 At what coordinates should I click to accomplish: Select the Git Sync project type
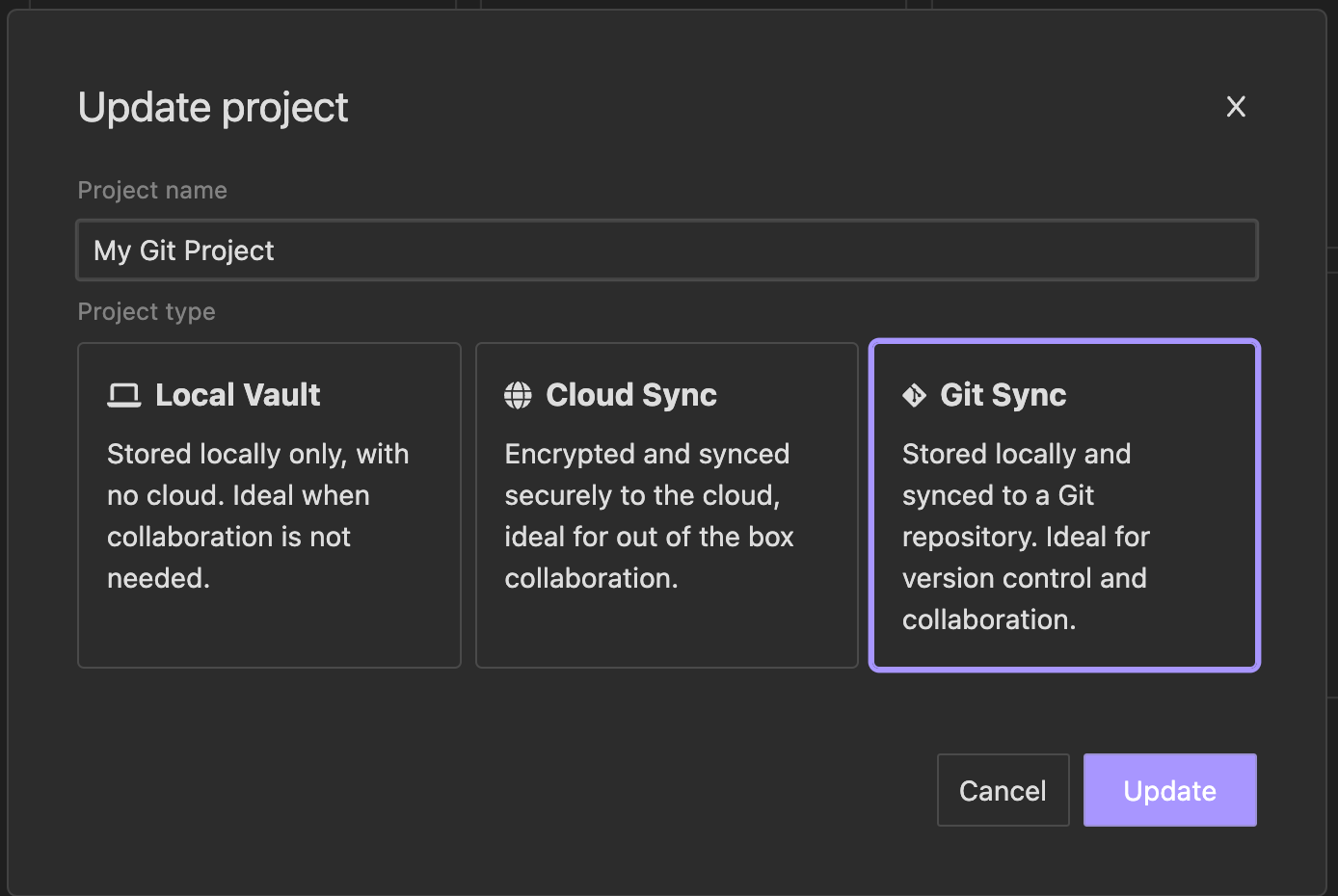click(x=1065, y=506)
